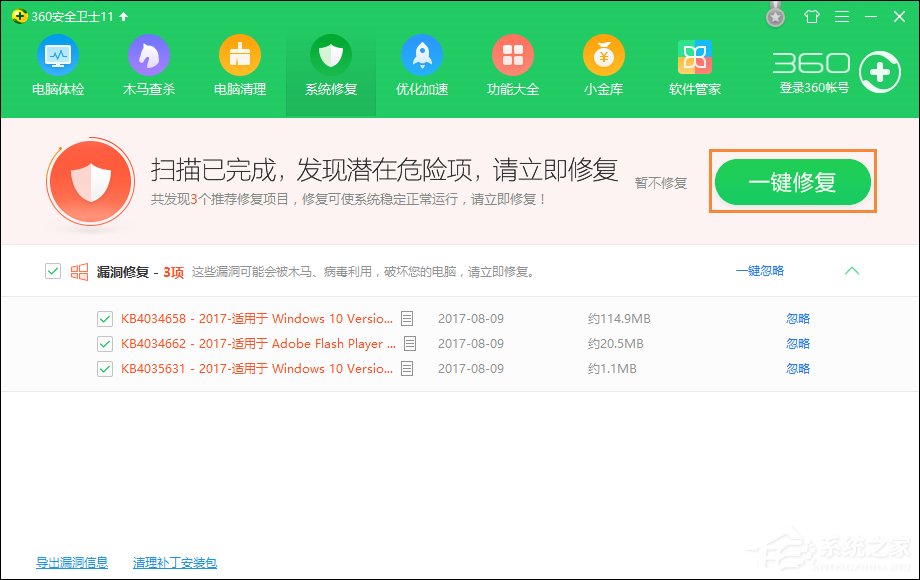
Task: Toggle the 漏洞修复 master checkbox
Action: (51, 270)
